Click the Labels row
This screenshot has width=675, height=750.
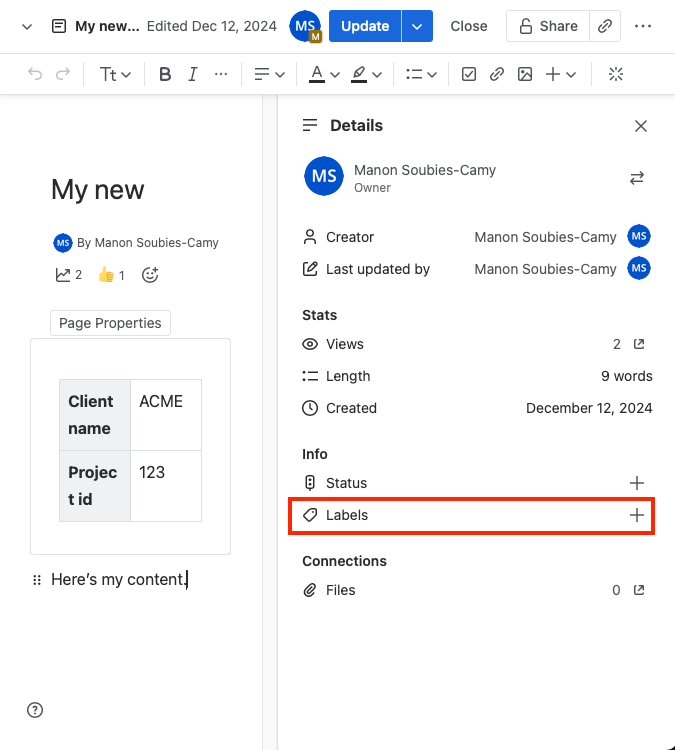click(471, 515)
